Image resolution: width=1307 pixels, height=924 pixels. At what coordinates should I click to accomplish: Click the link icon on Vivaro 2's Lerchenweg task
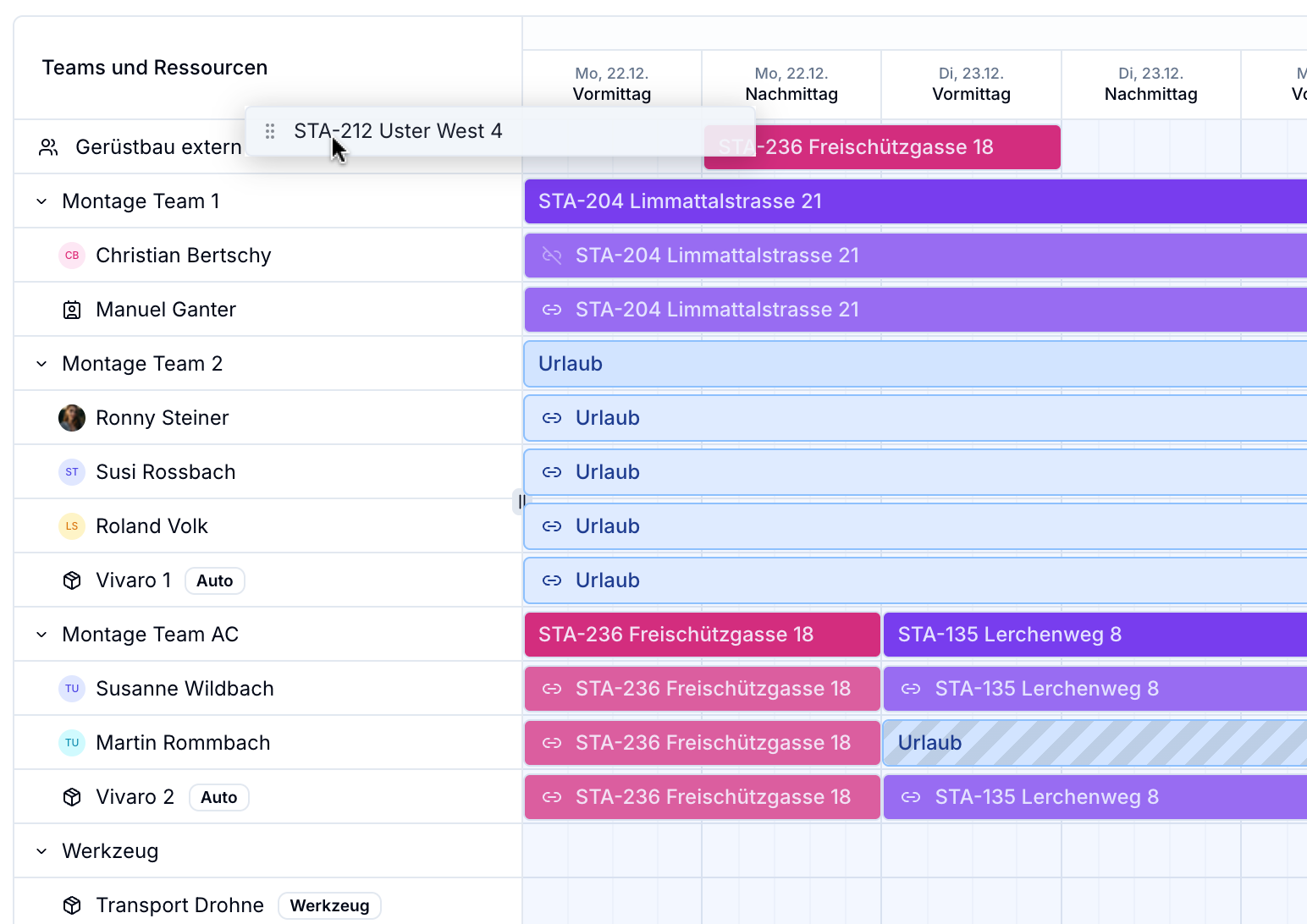coord(911,797)
